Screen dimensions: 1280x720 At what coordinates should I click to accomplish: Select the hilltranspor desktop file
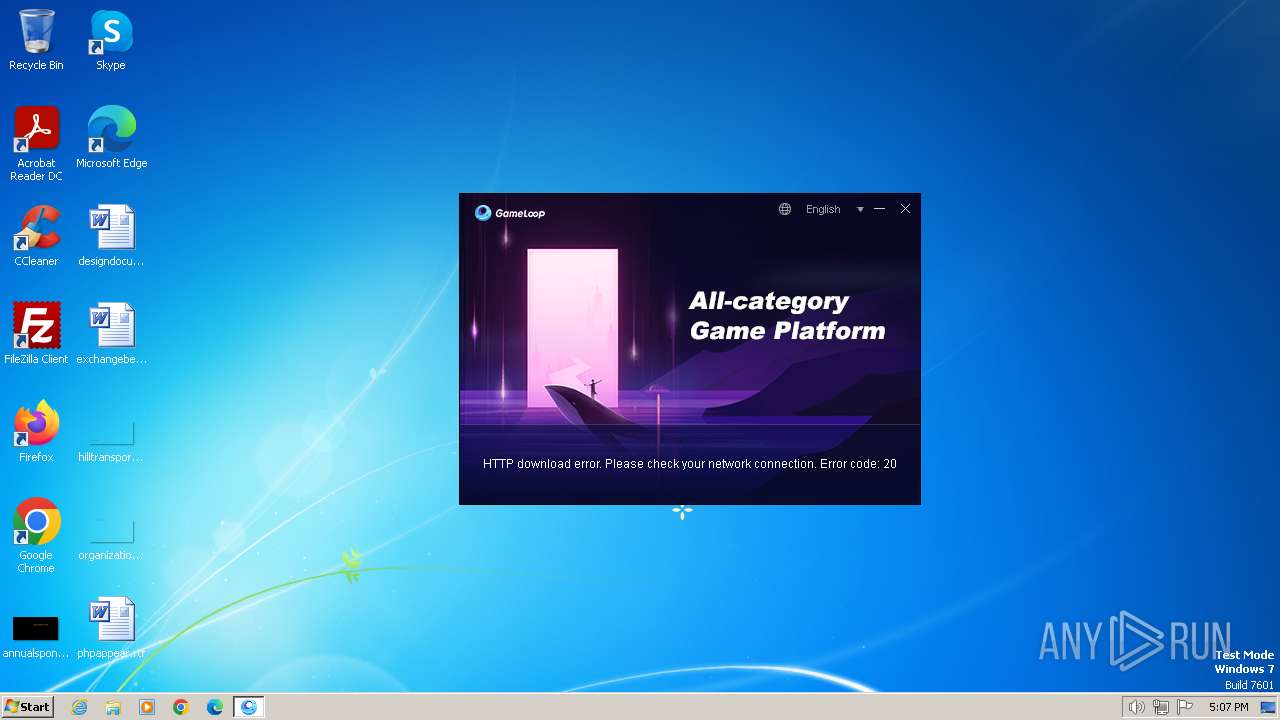pos(111,440)
